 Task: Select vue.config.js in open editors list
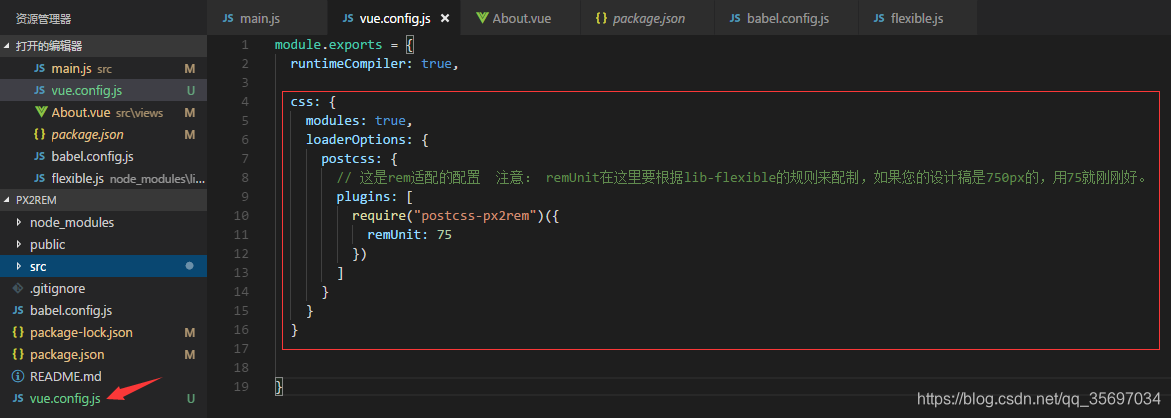[103, 90]
